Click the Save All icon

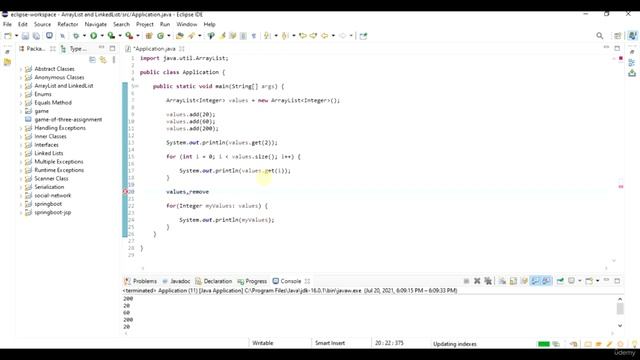point(36,36)
